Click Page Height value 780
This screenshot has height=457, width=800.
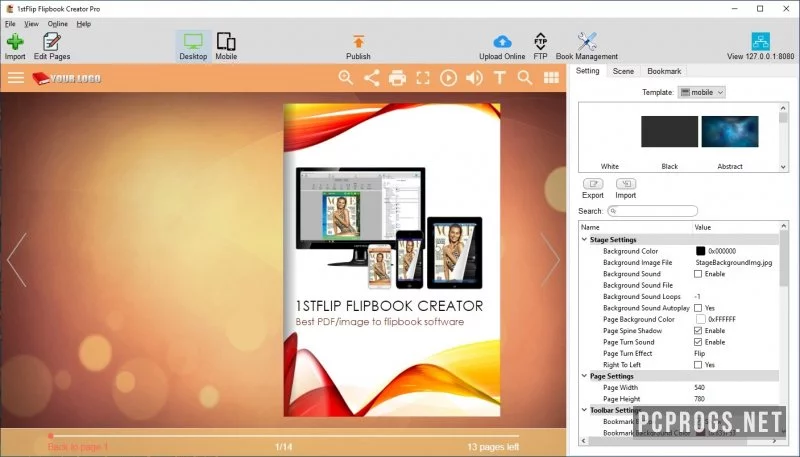(x=699, y=399)
